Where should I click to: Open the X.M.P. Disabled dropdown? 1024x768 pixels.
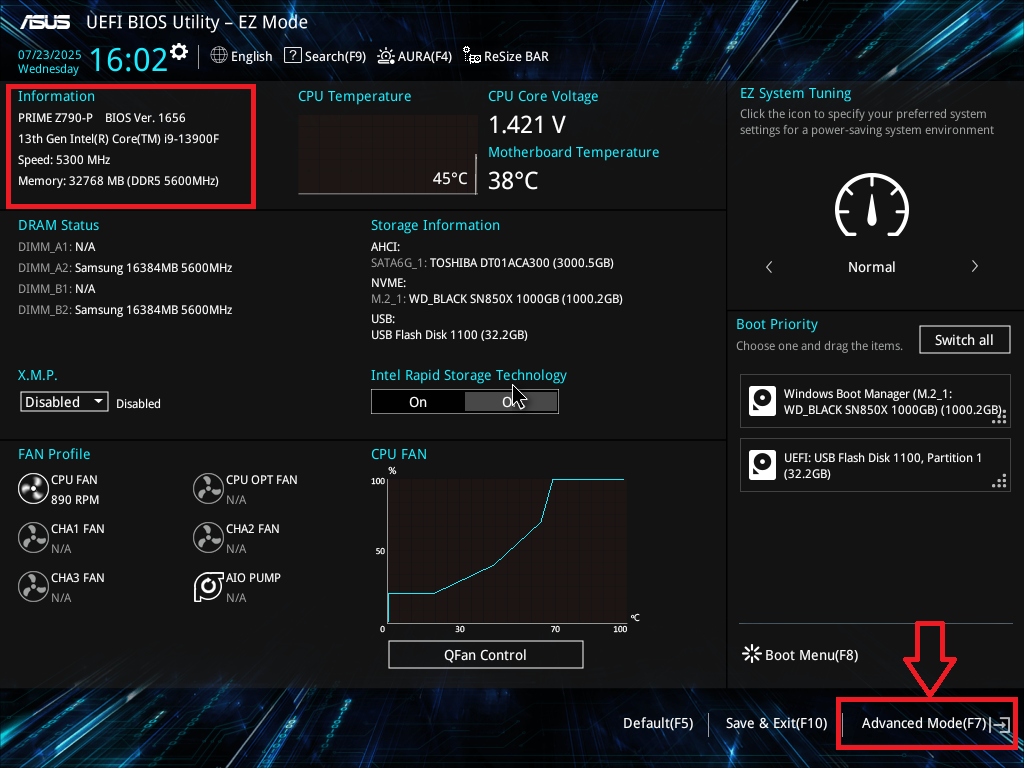(64, 402)
